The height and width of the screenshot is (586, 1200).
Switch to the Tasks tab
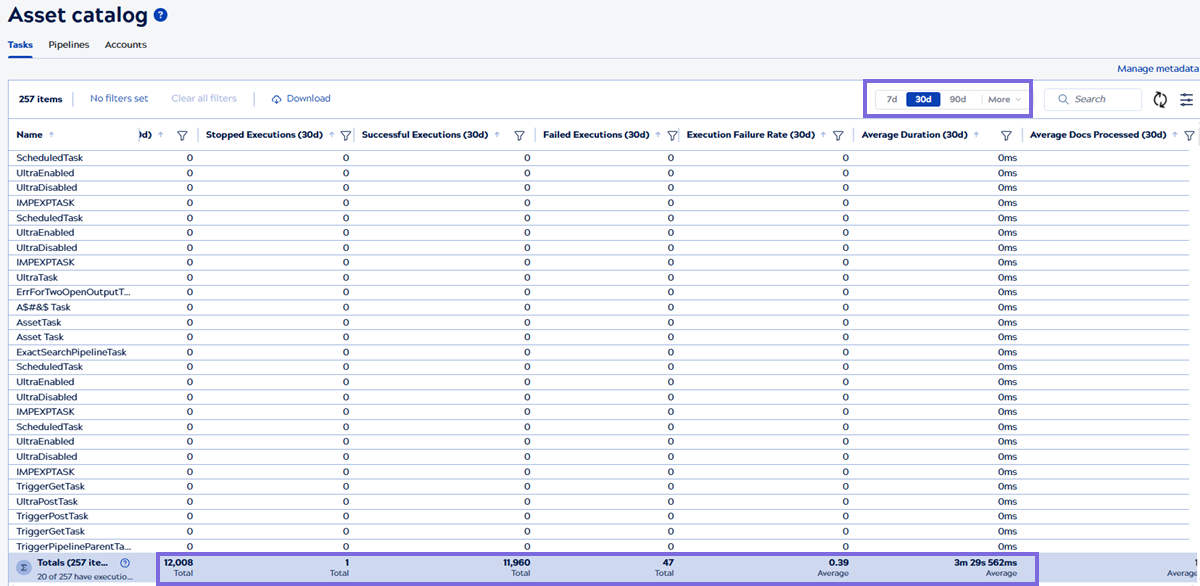[20, 45]
